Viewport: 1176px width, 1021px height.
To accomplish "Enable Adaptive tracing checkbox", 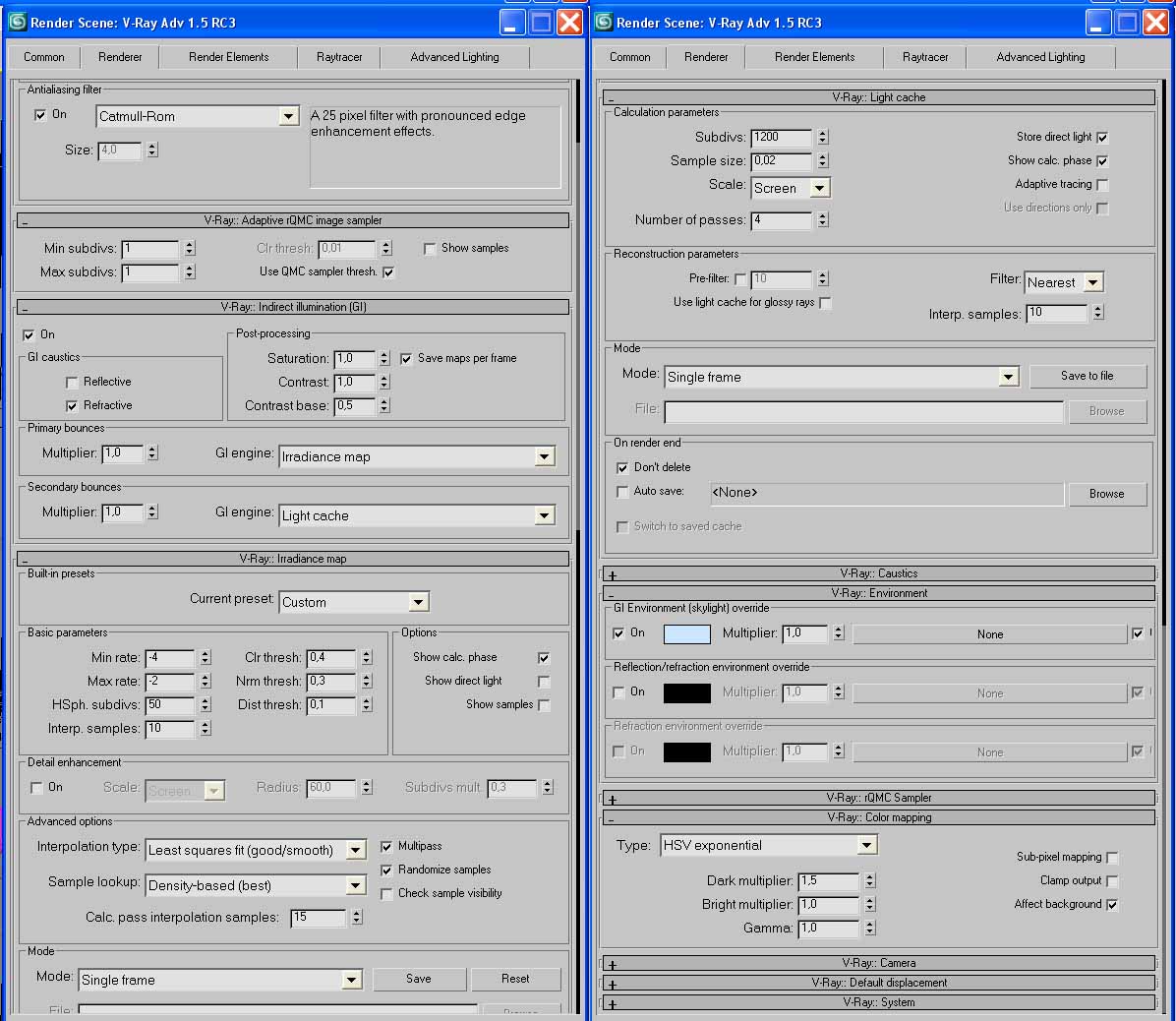I will (1101, 185).
